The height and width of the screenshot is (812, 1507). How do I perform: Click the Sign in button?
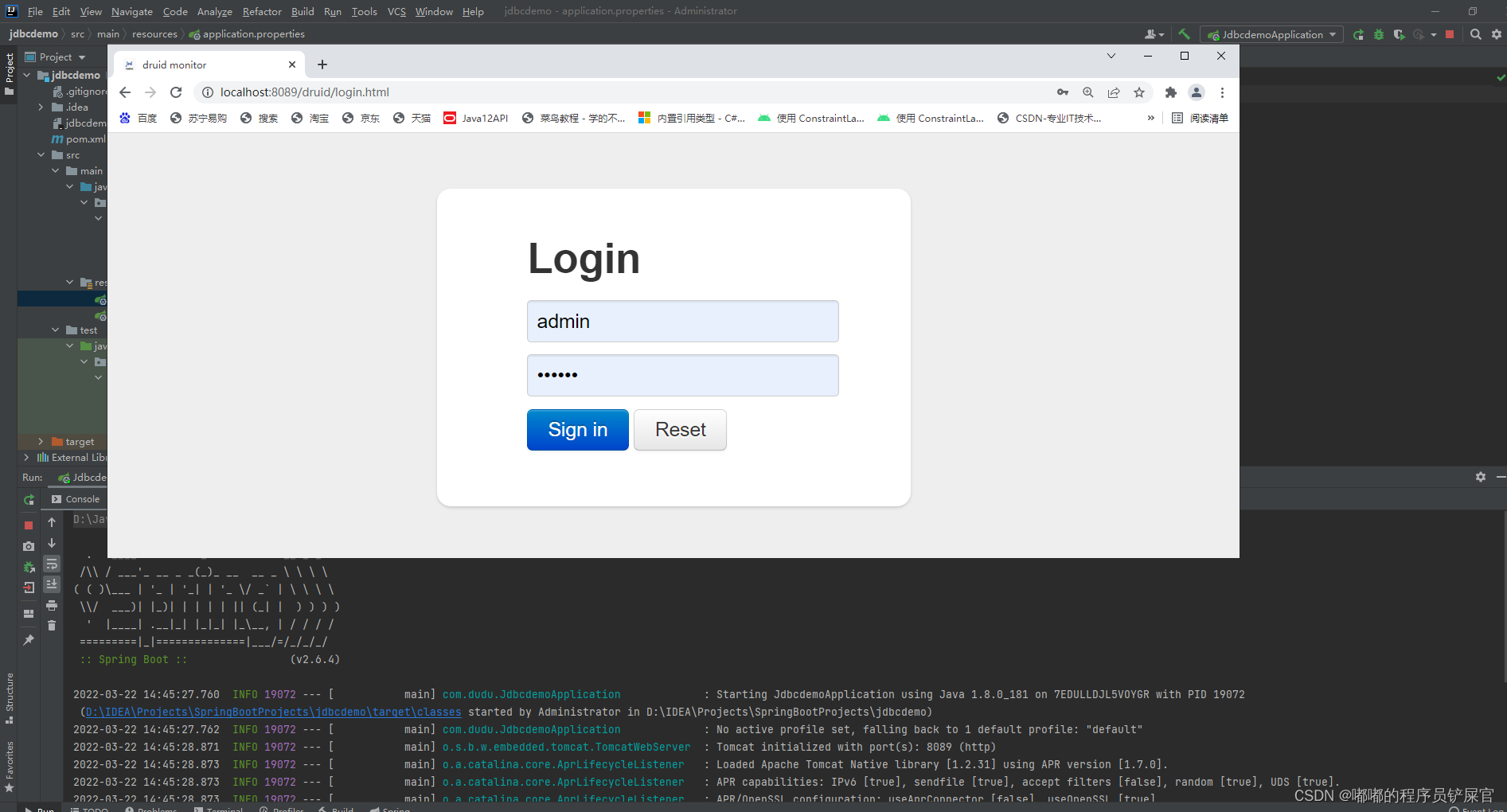[x=578, y=430]
